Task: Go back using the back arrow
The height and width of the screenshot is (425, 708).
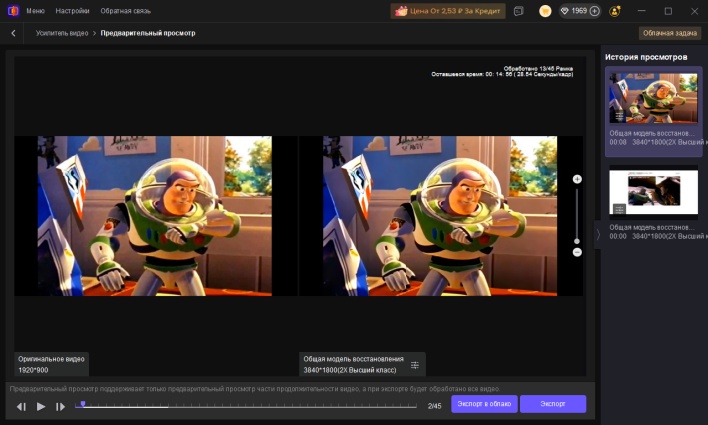Action: point(13,33)
